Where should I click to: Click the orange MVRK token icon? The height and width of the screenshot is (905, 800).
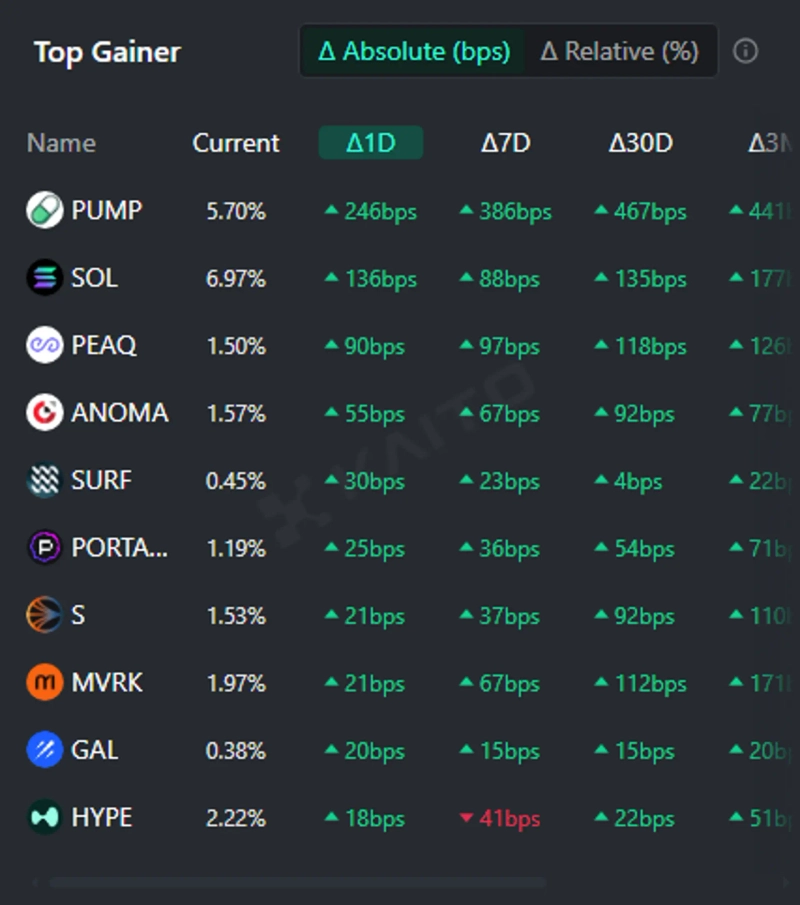(44, 683)
